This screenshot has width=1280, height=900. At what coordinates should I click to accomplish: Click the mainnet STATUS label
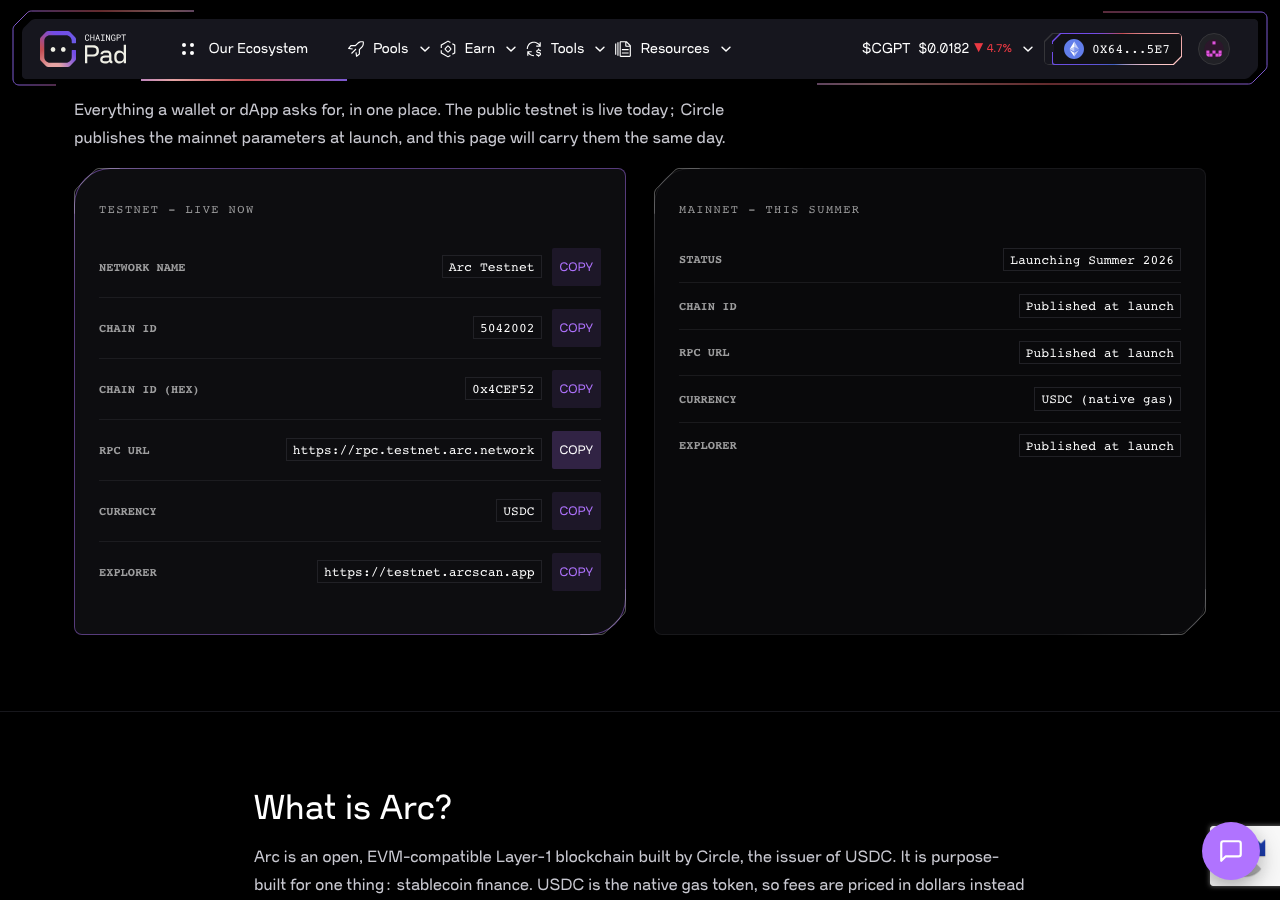pyautogui.click(x=700, y=260)
